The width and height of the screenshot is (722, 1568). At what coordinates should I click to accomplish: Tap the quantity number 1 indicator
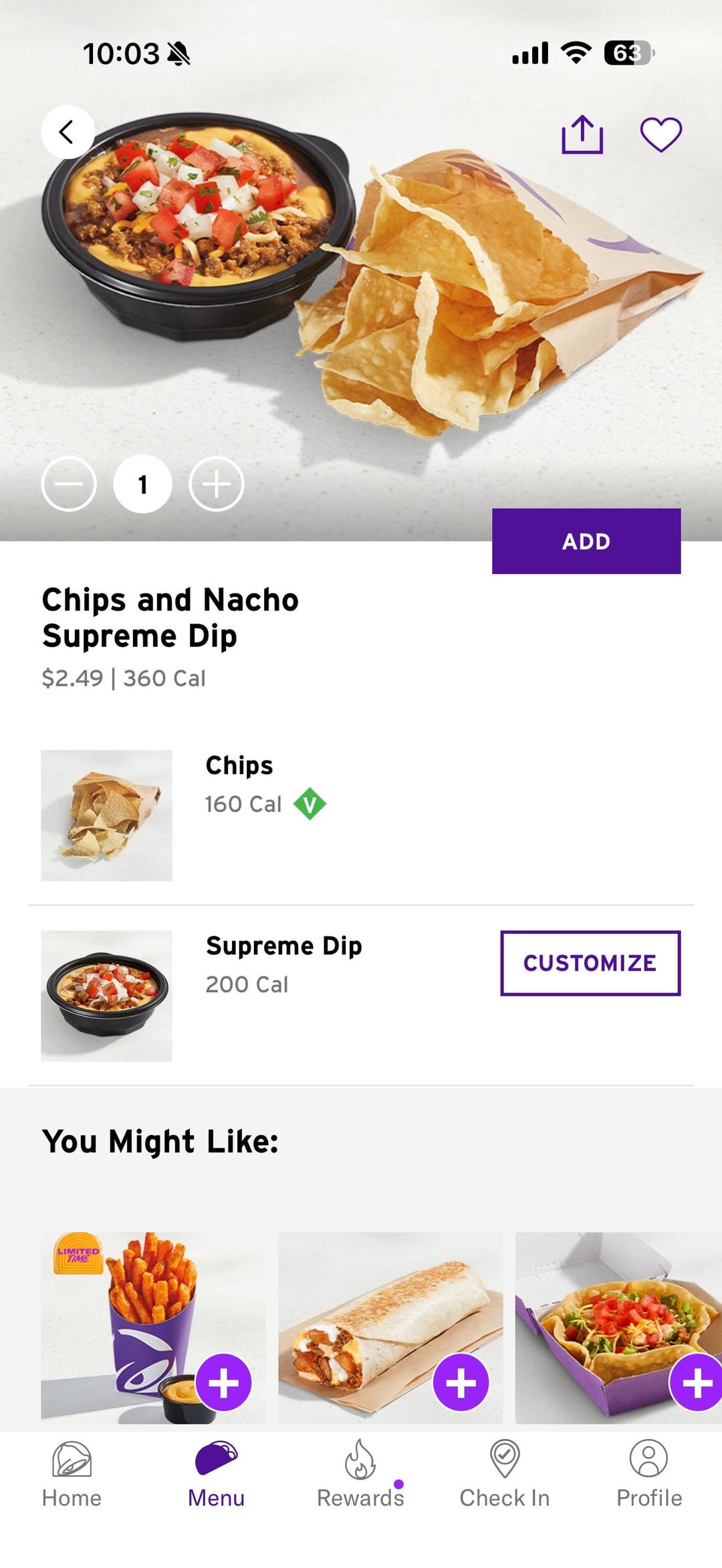[142, 484]
